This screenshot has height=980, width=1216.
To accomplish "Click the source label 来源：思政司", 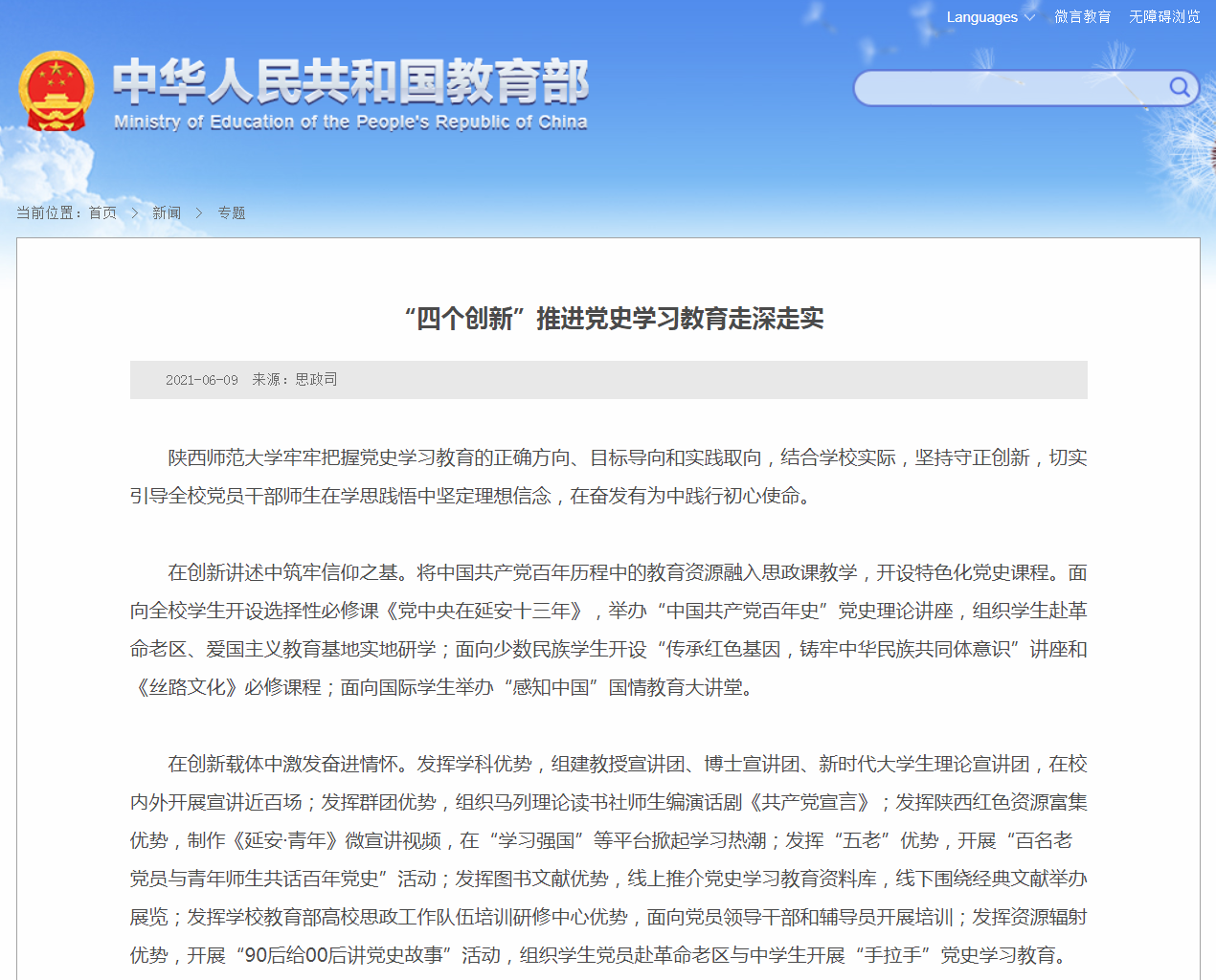I will [x=295, y=380].
